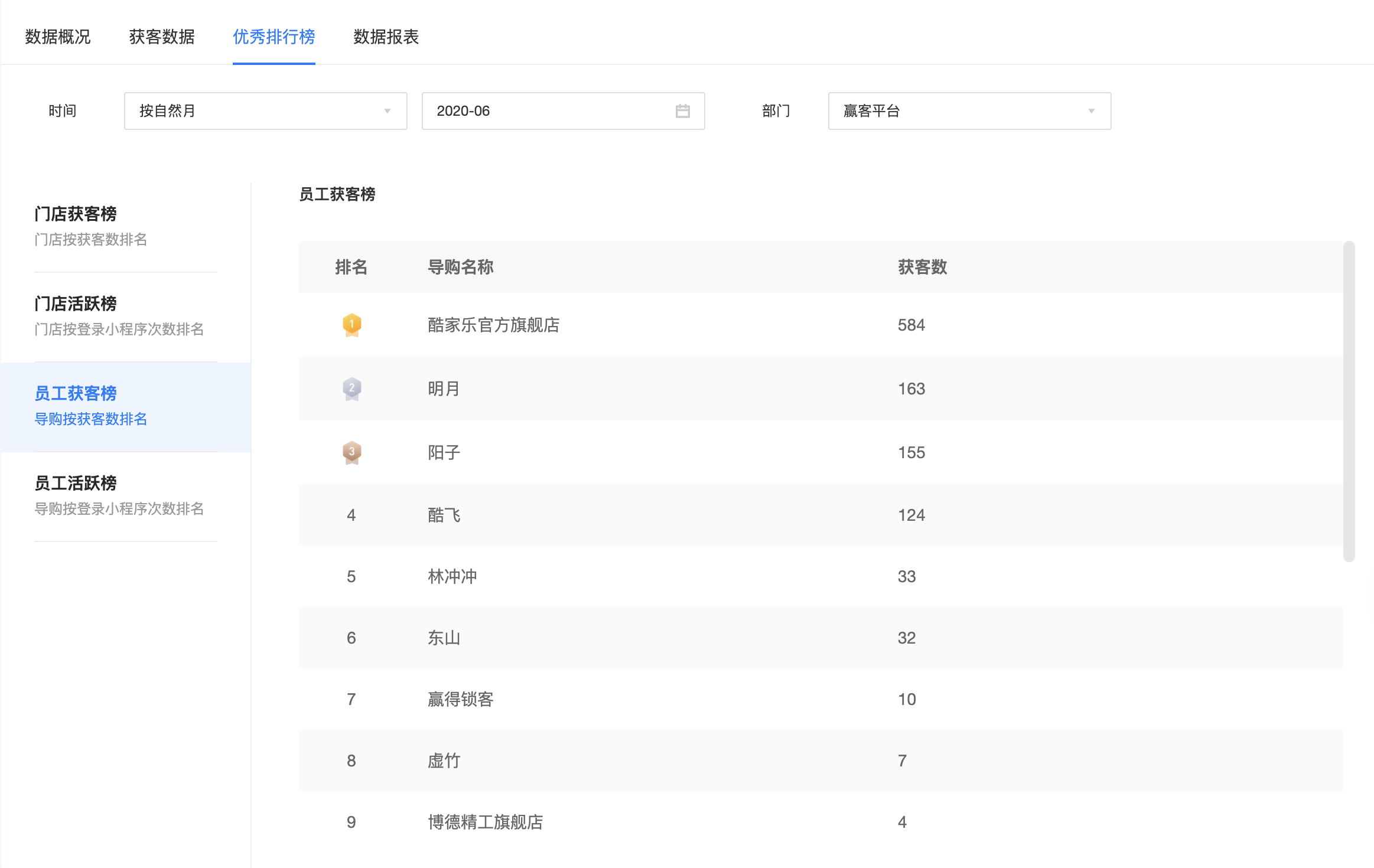
Task: Click the bronze rank-3 medal icon
Action: [x=351, y=452]
